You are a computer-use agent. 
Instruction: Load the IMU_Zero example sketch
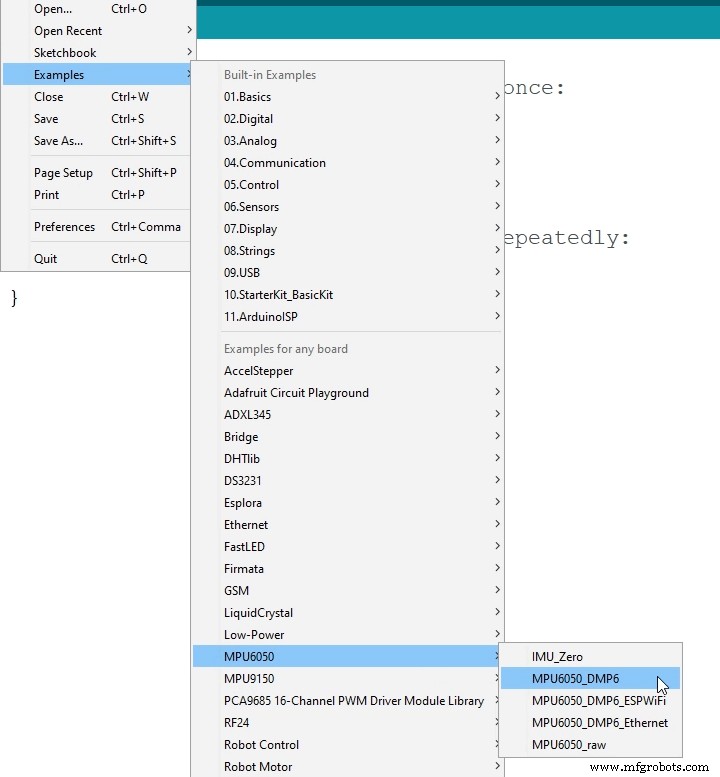click(590, 657)
